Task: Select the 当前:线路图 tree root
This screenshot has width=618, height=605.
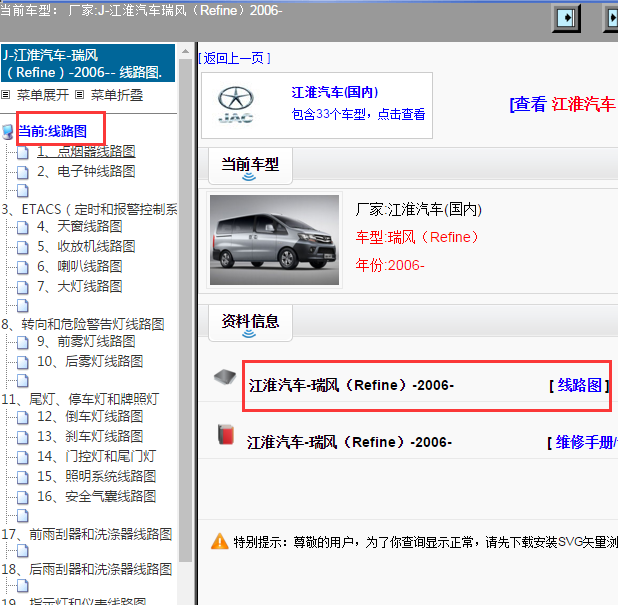Action: [x=52, y=131]
